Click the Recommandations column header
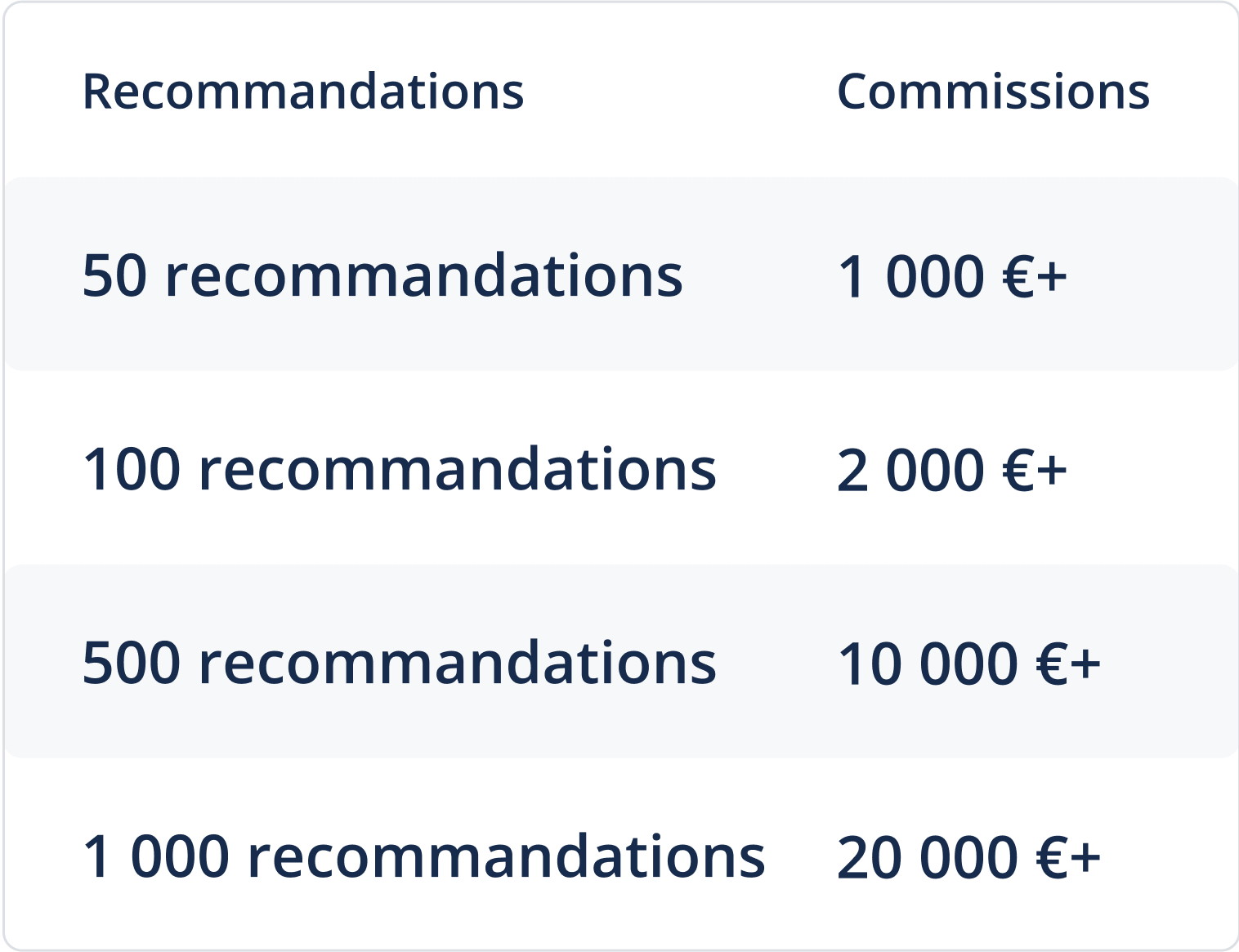The width and height of the screenshot is (1239, 952). [303, 91]
